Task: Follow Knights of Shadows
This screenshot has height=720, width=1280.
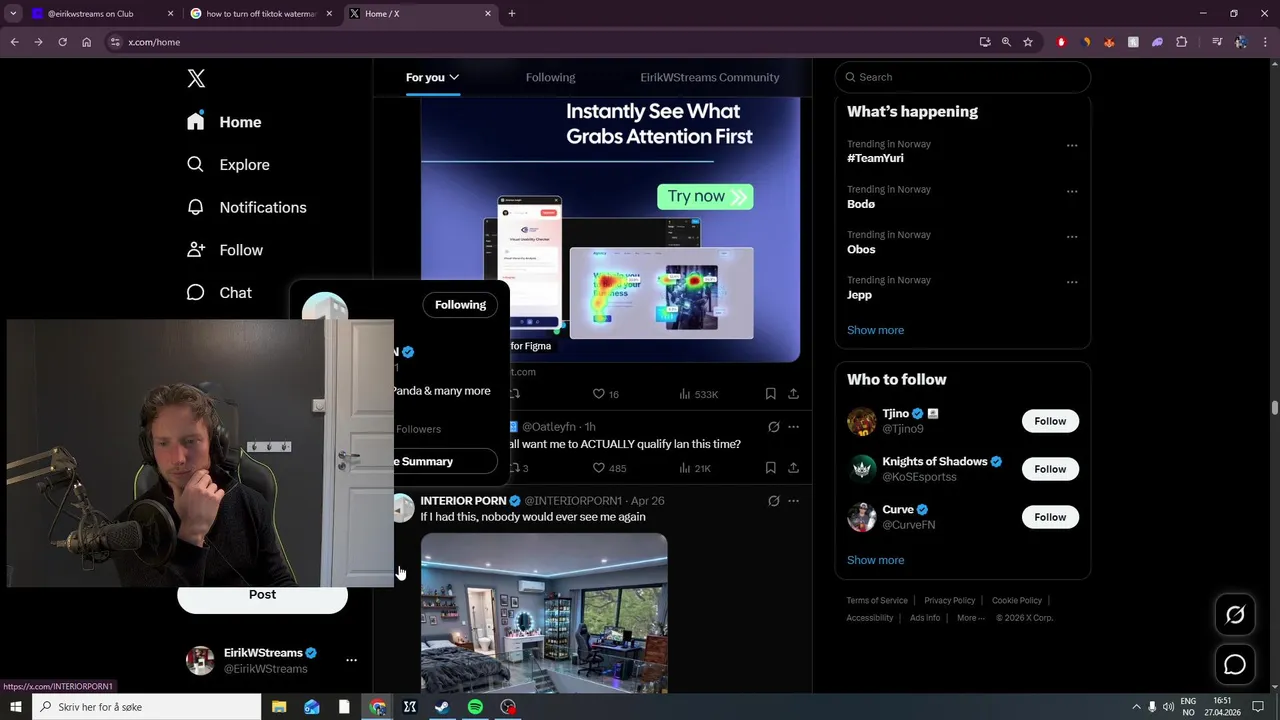Action: [x=1050, y=469]
